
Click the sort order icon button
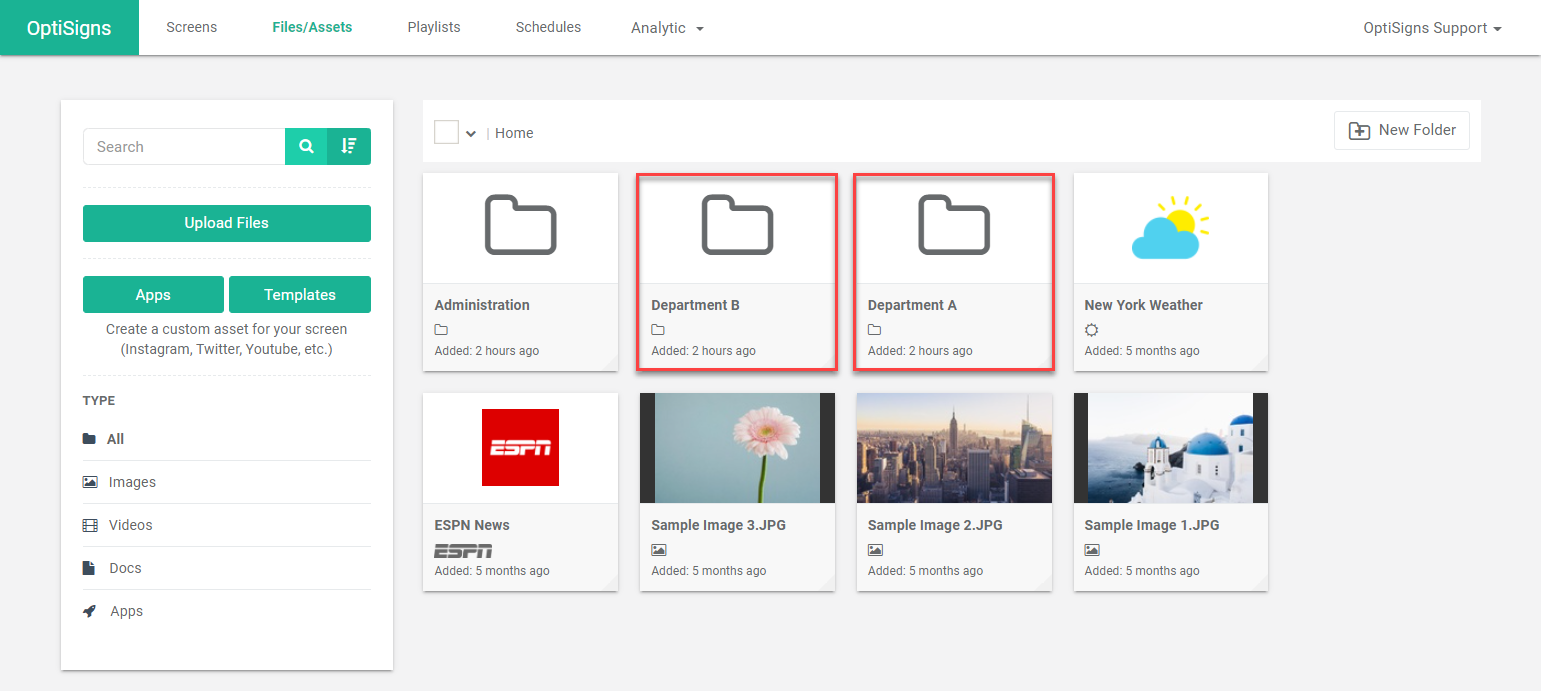point(349,146)
